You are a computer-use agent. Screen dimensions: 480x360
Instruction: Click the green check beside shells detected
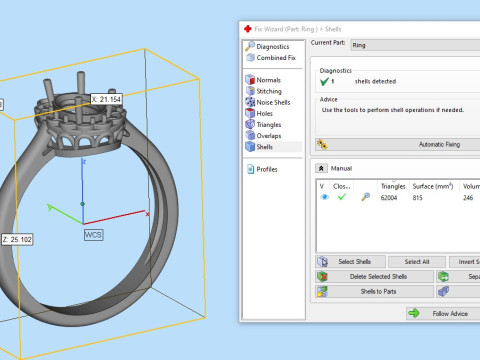coord(324,81)
